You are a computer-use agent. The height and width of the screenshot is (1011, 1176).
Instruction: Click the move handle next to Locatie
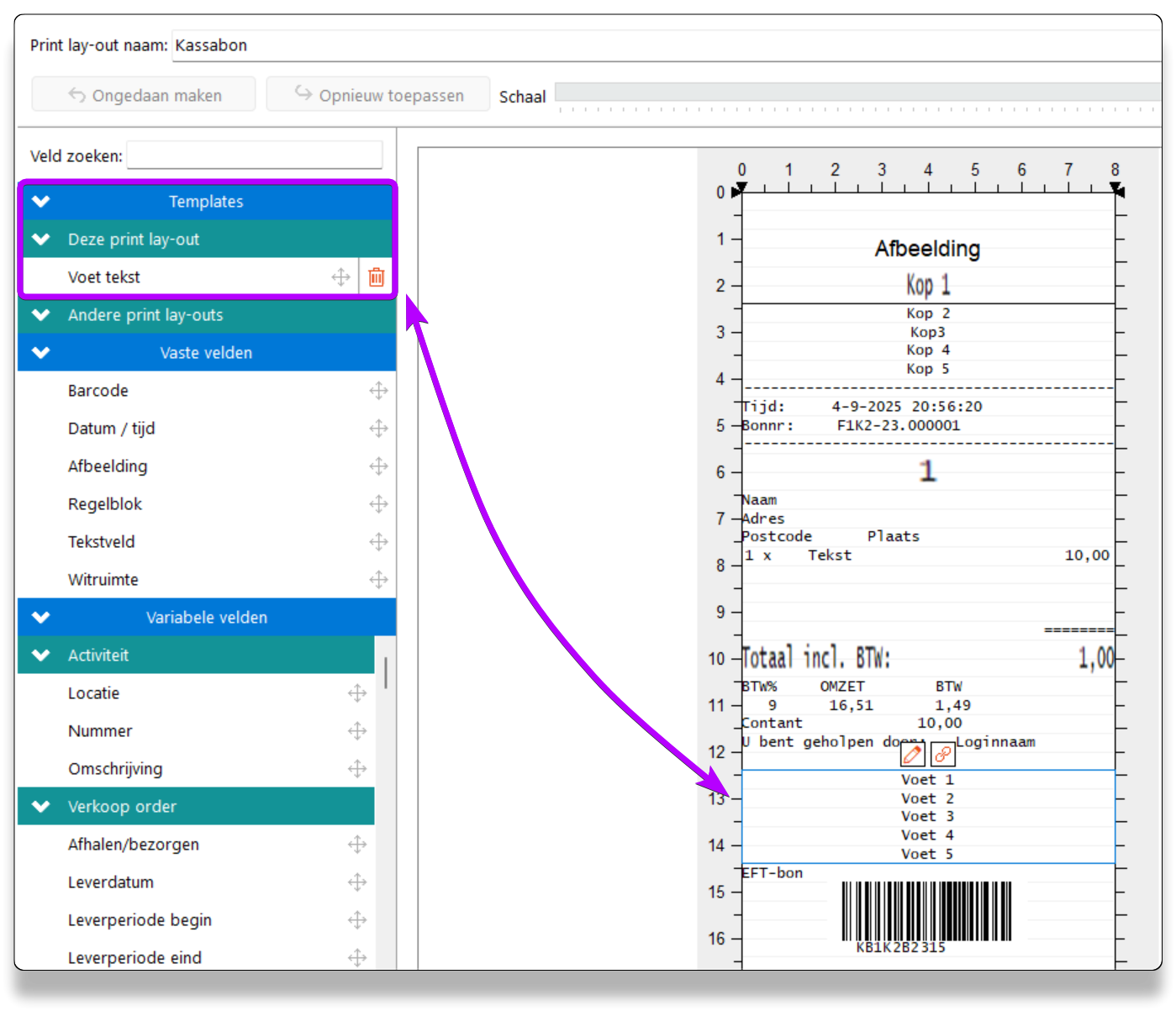(x=357, y=693)
